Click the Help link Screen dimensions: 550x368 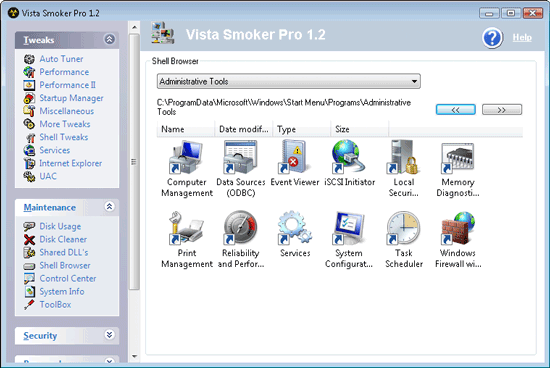pos(522,38)
